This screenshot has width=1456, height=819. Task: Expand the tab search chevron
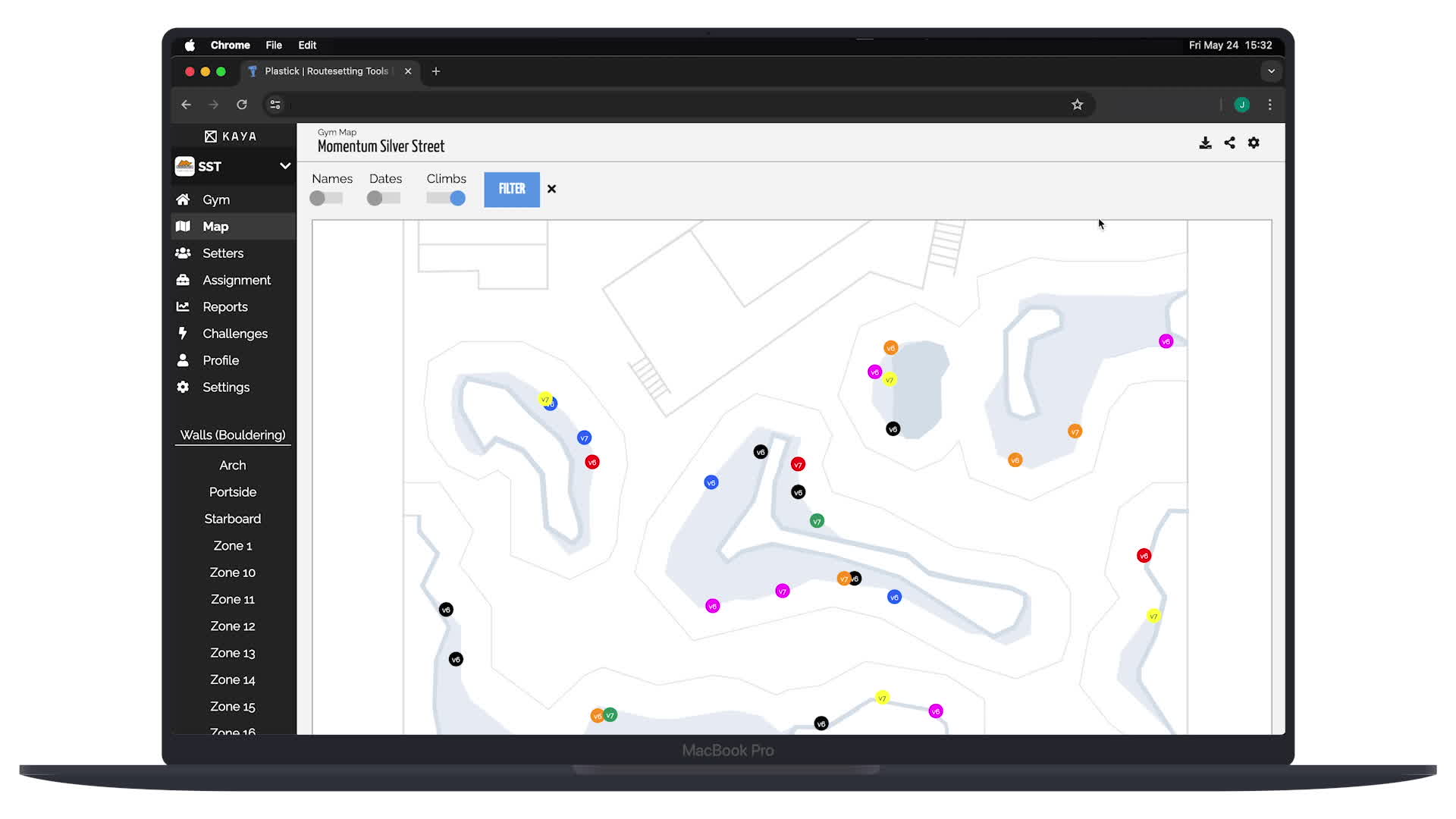1271,71
